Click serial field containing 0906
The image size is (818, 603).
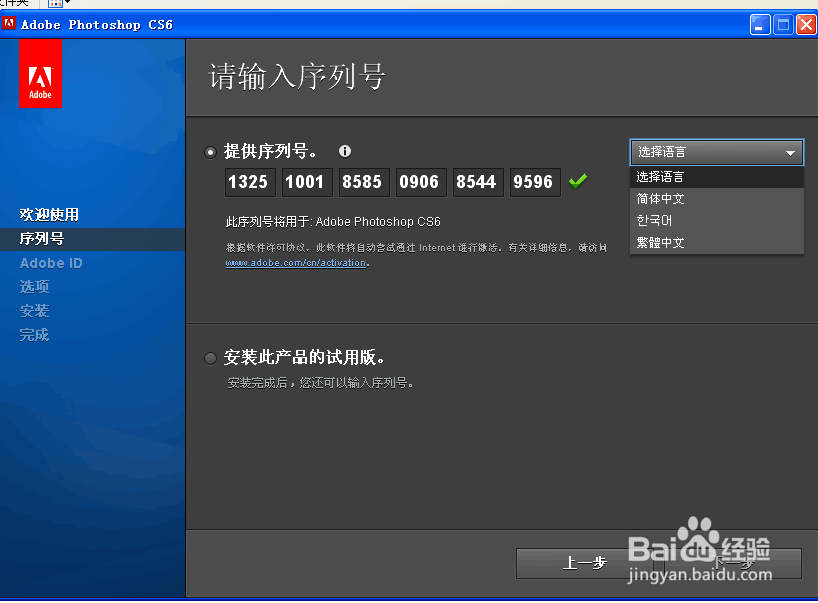click(x=422, y=182)
